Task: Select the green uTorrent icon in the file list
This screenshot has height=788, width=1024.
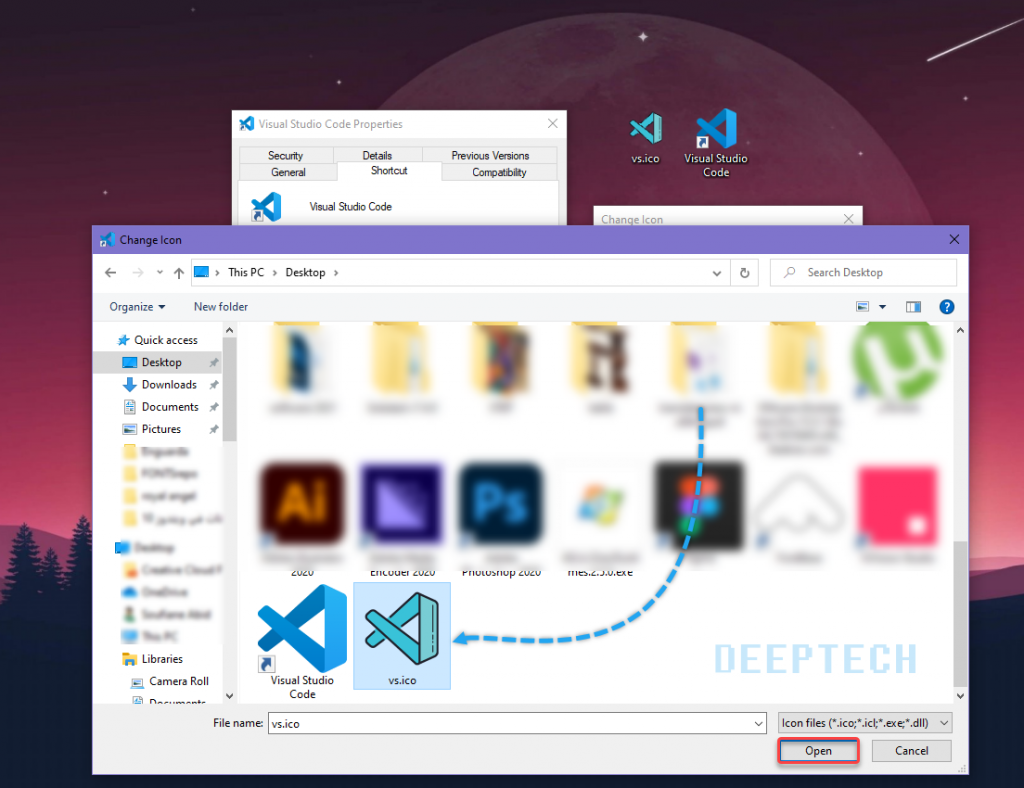Action: (897, 360)
